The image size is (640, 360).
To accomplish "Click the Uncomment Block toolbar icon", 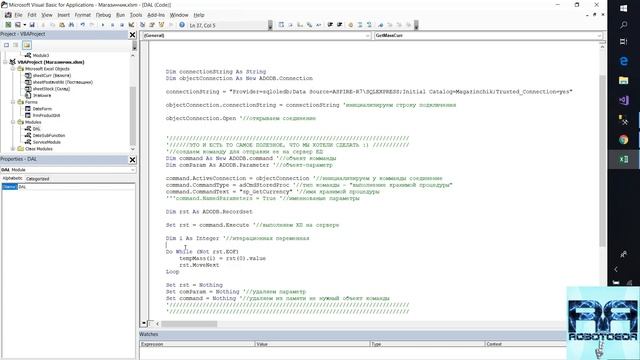I will pos(369,25).
